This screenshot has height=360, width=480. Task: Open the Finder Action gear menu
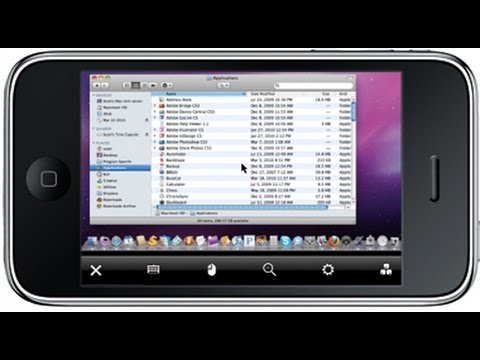(x=166, y=85)
